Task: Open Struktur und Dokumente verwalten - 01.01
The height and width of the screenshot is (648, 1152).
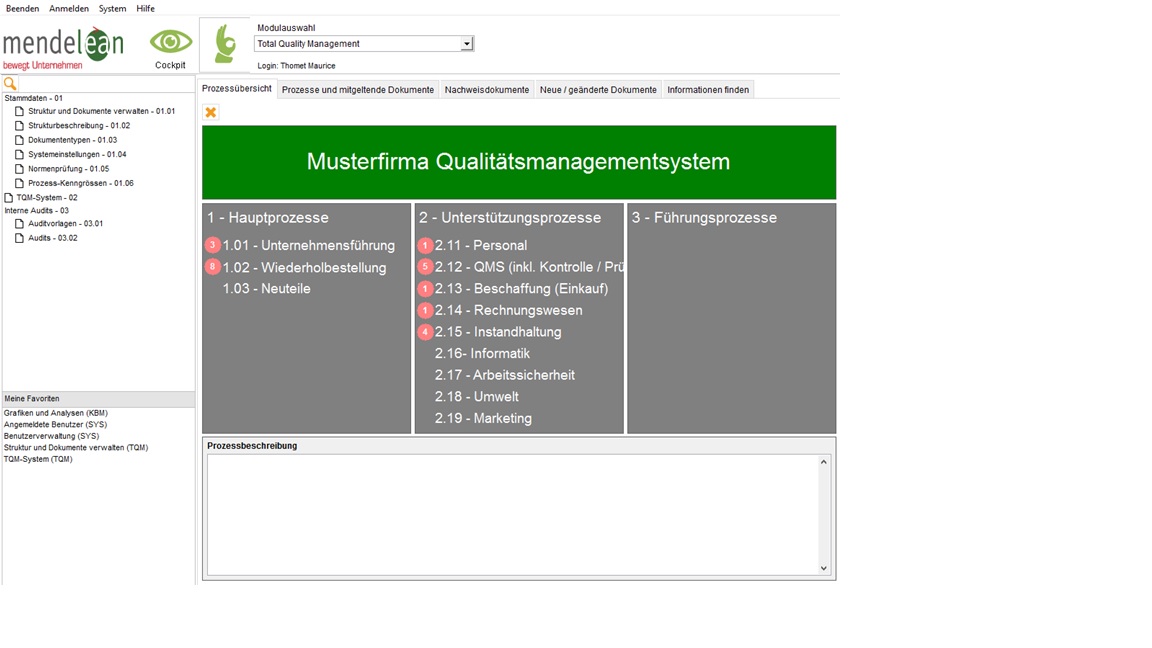Action: [101, 112]
